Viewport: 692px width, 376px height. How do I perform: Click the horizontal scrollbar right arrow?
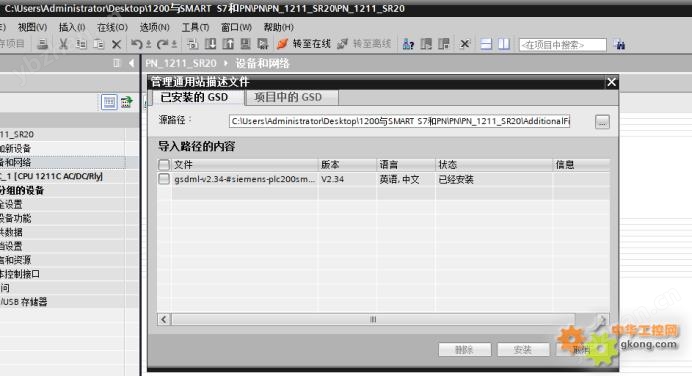pyautogui.click(x=602, y=319)
